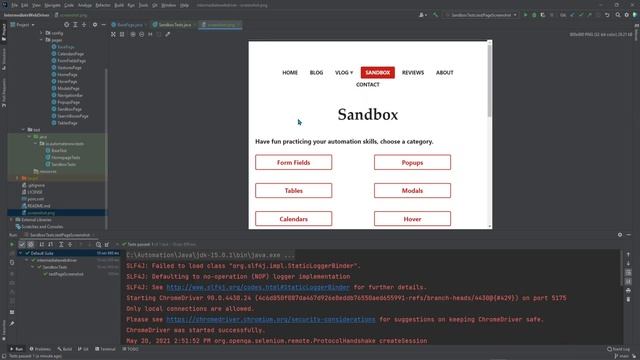
Task: Expand External Libraries in Project tree
Action: (11, 220)
